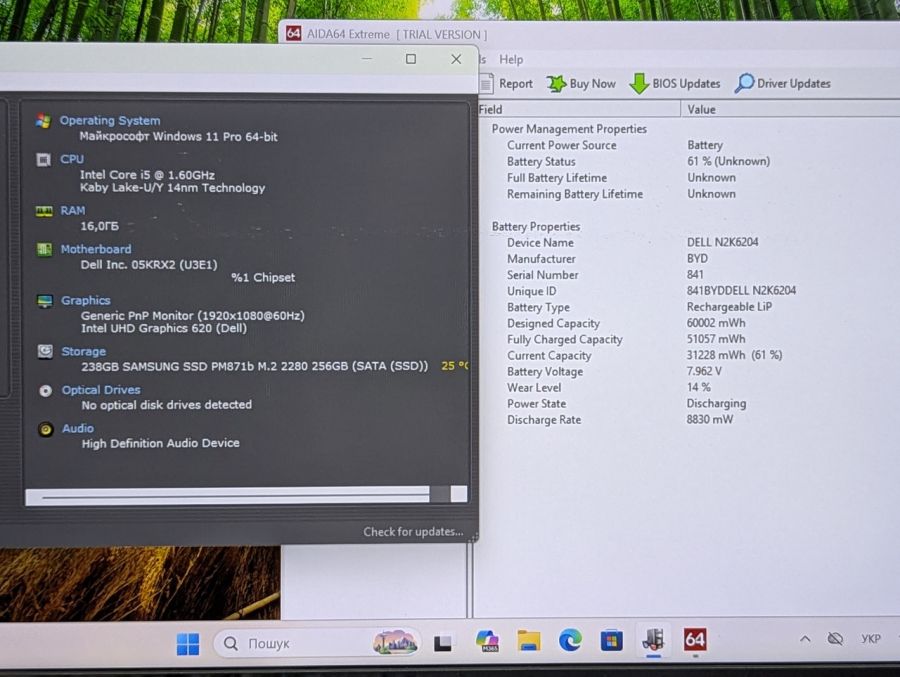This screenshot has width=900, height=677.
Task: Click the Power Management Properties group header
Action: 569,129
